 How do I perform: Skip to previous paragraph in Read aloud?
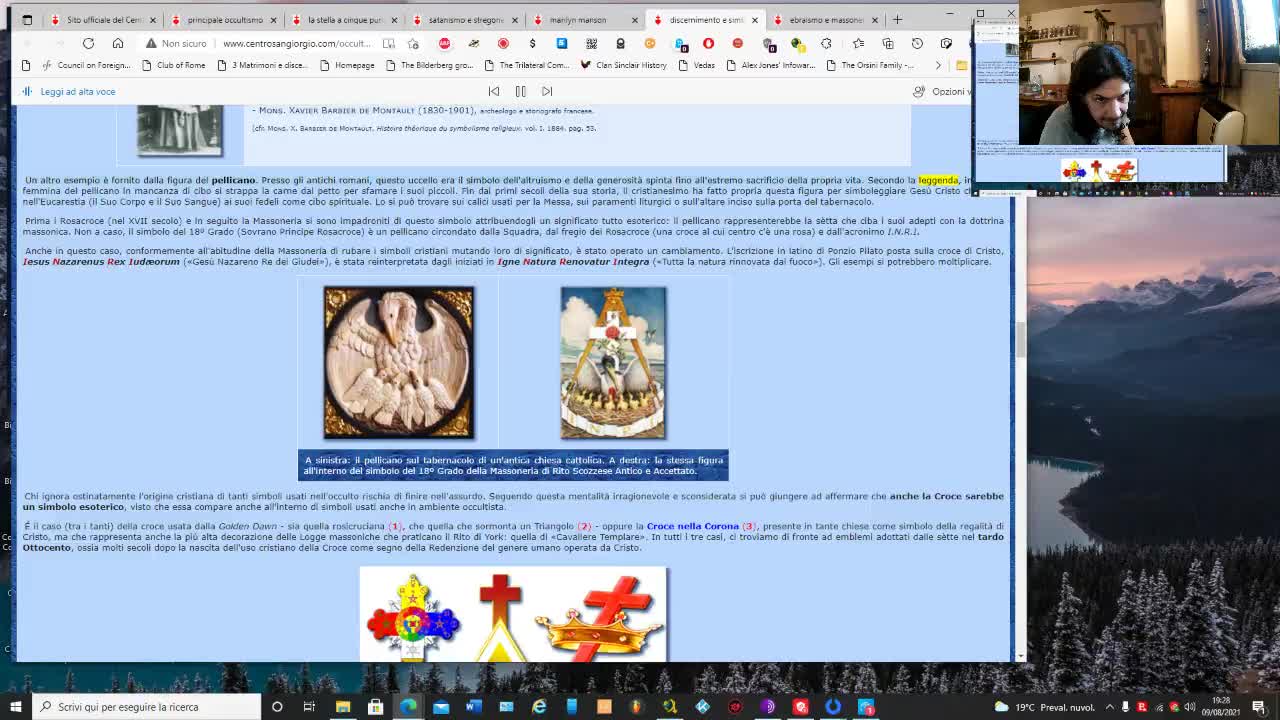coord(493,91)
